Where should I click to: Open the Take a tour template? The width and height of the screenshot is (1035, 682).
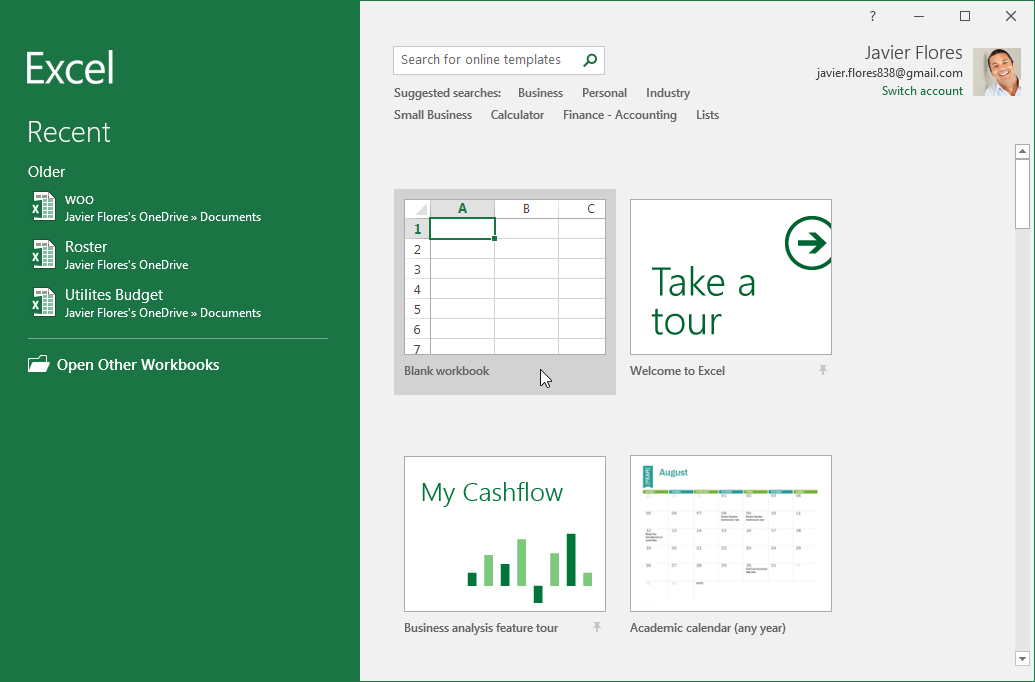(730, 278)
